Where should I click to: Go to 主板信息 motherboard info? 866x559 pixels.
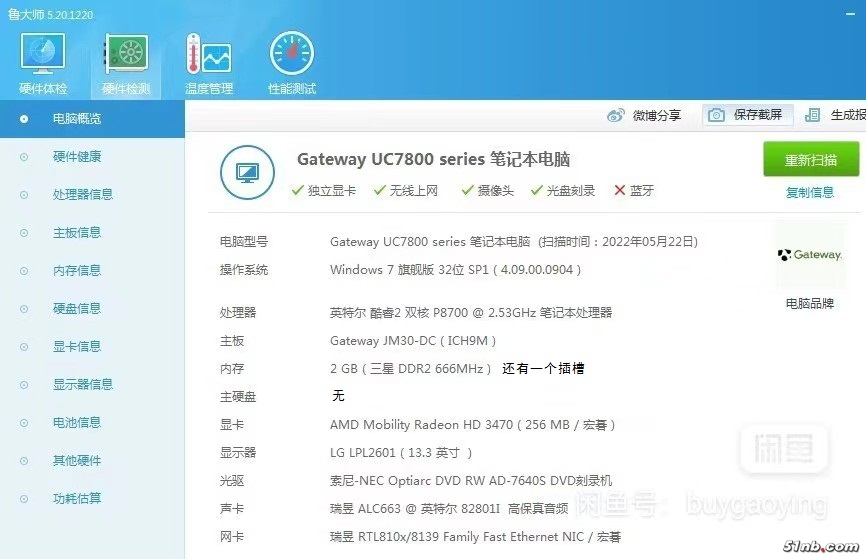point(77,233)
